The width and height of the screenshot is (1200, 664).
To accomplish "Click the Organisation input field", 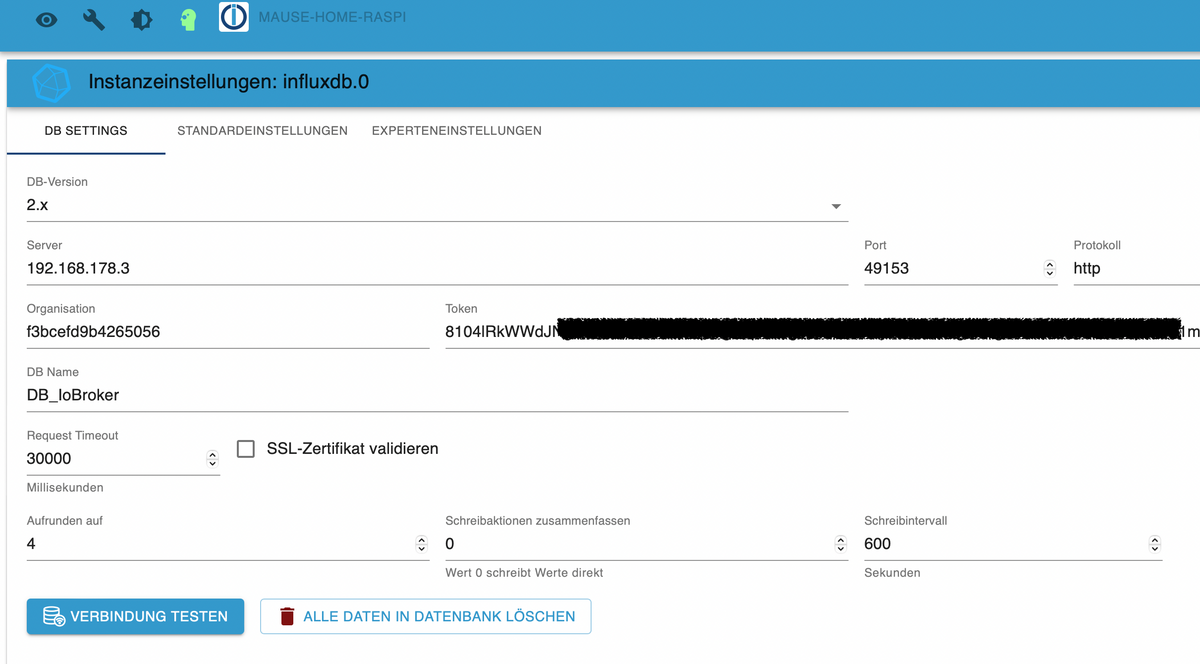I will [x=228, y=331].
